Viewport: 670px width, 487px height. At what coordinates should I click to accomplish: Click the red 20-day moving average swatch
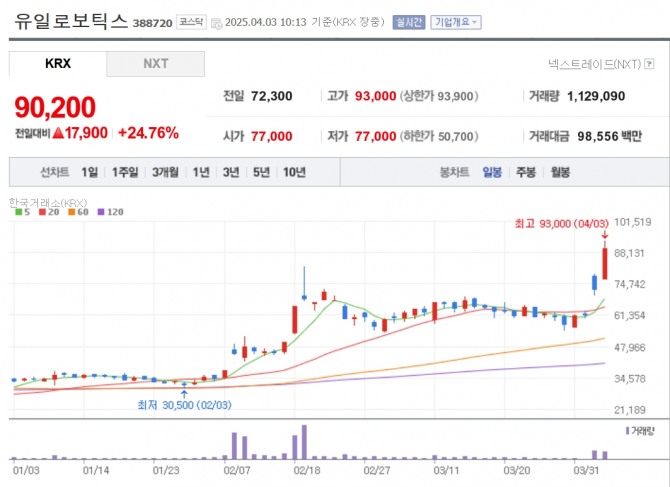(42, 212)
